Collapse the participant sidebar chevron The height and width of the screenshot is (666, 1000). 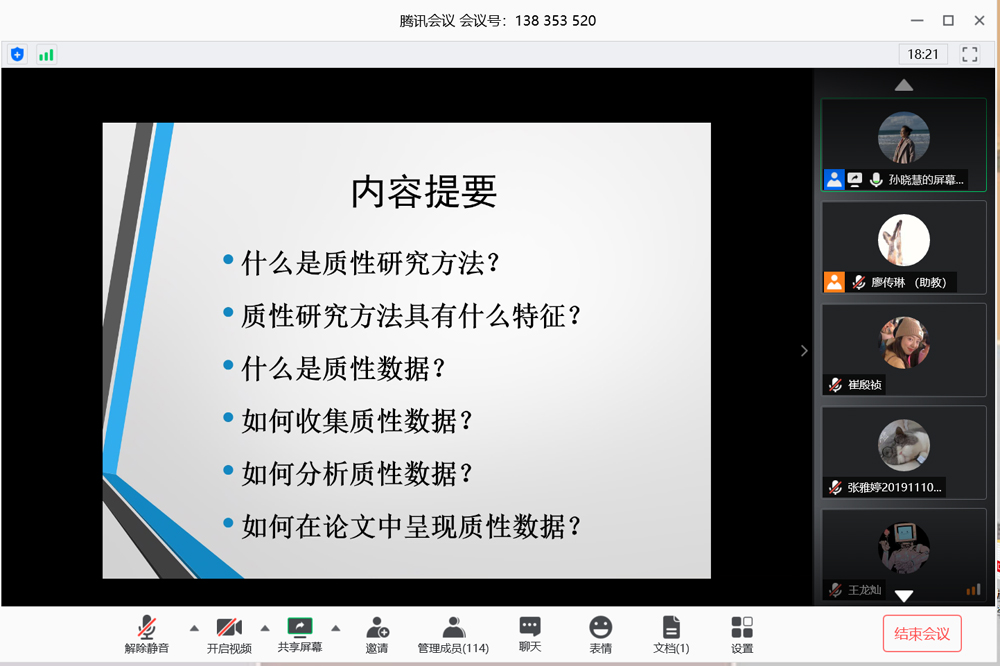(804, 351)
